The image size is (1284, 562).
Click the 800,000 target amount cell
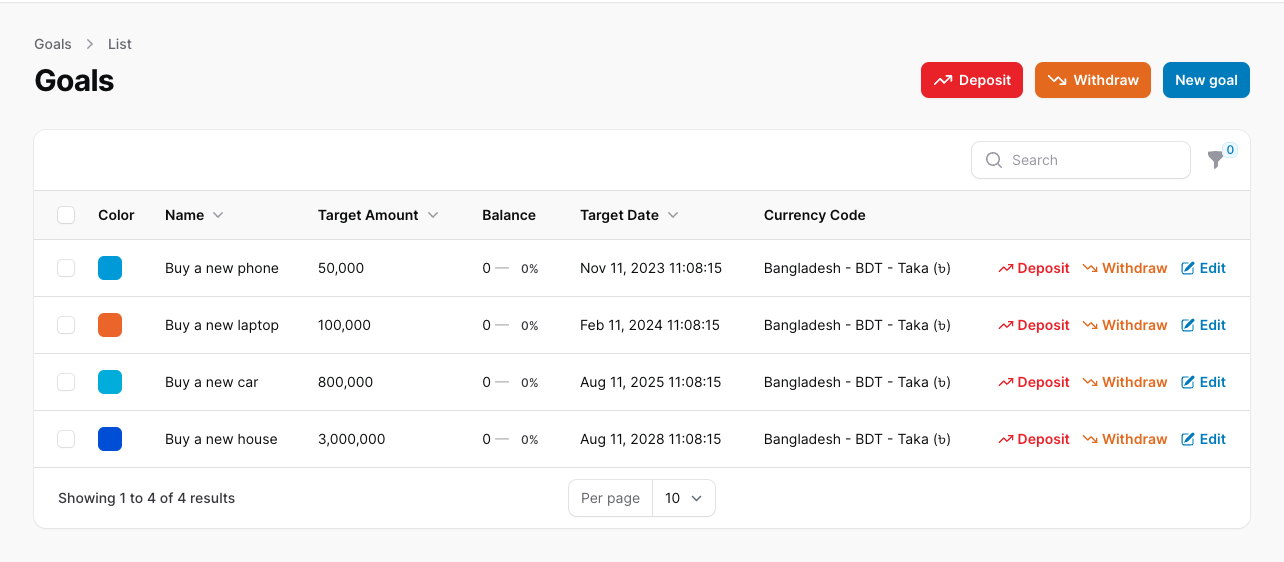click(345, 382)
